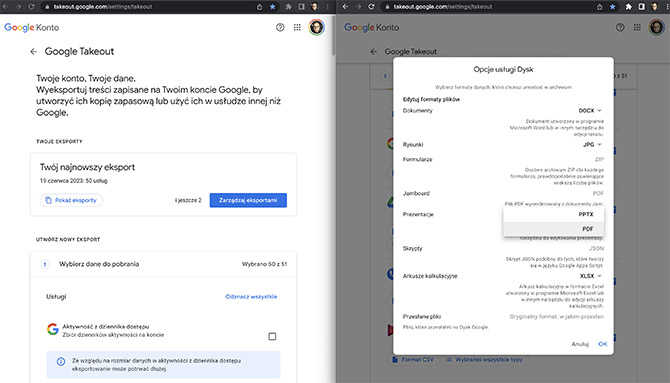Click back arrow in left browser window
This screenshot has height=383, width=670.
click(x=6, y=7)
